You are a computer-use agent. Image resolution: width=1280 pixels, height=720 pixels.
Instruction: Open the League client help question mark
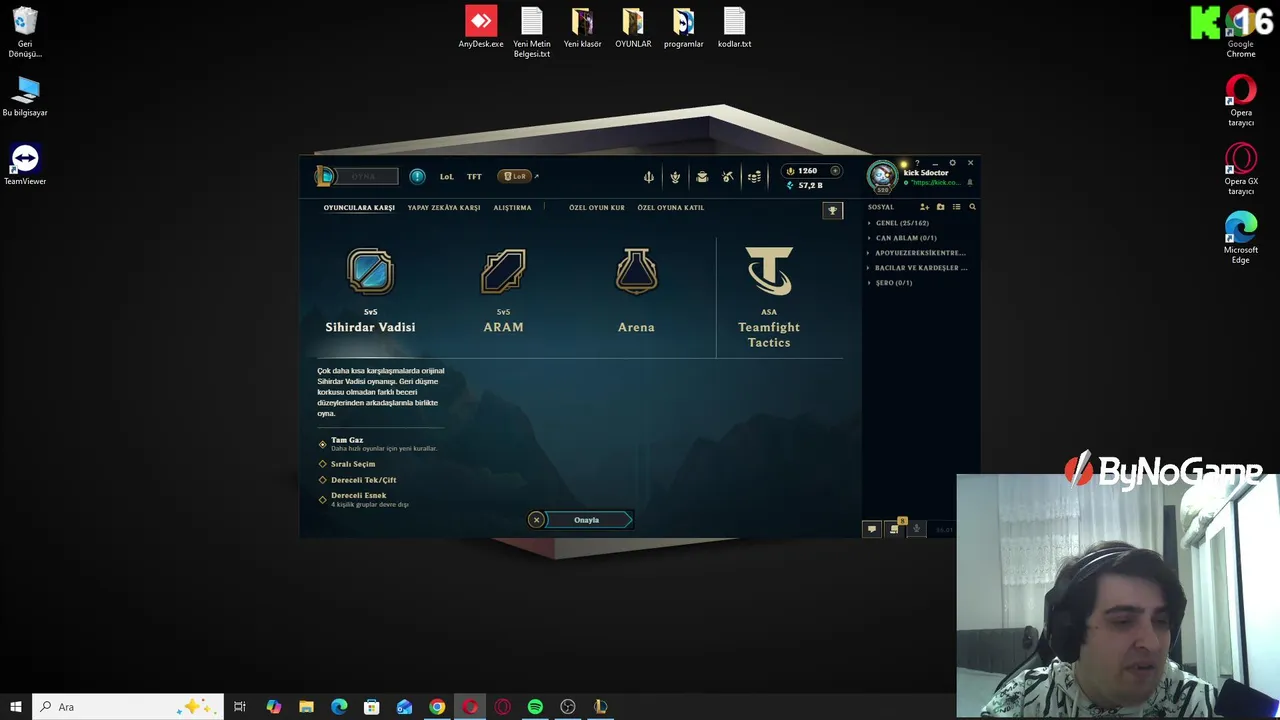point(917,163)
